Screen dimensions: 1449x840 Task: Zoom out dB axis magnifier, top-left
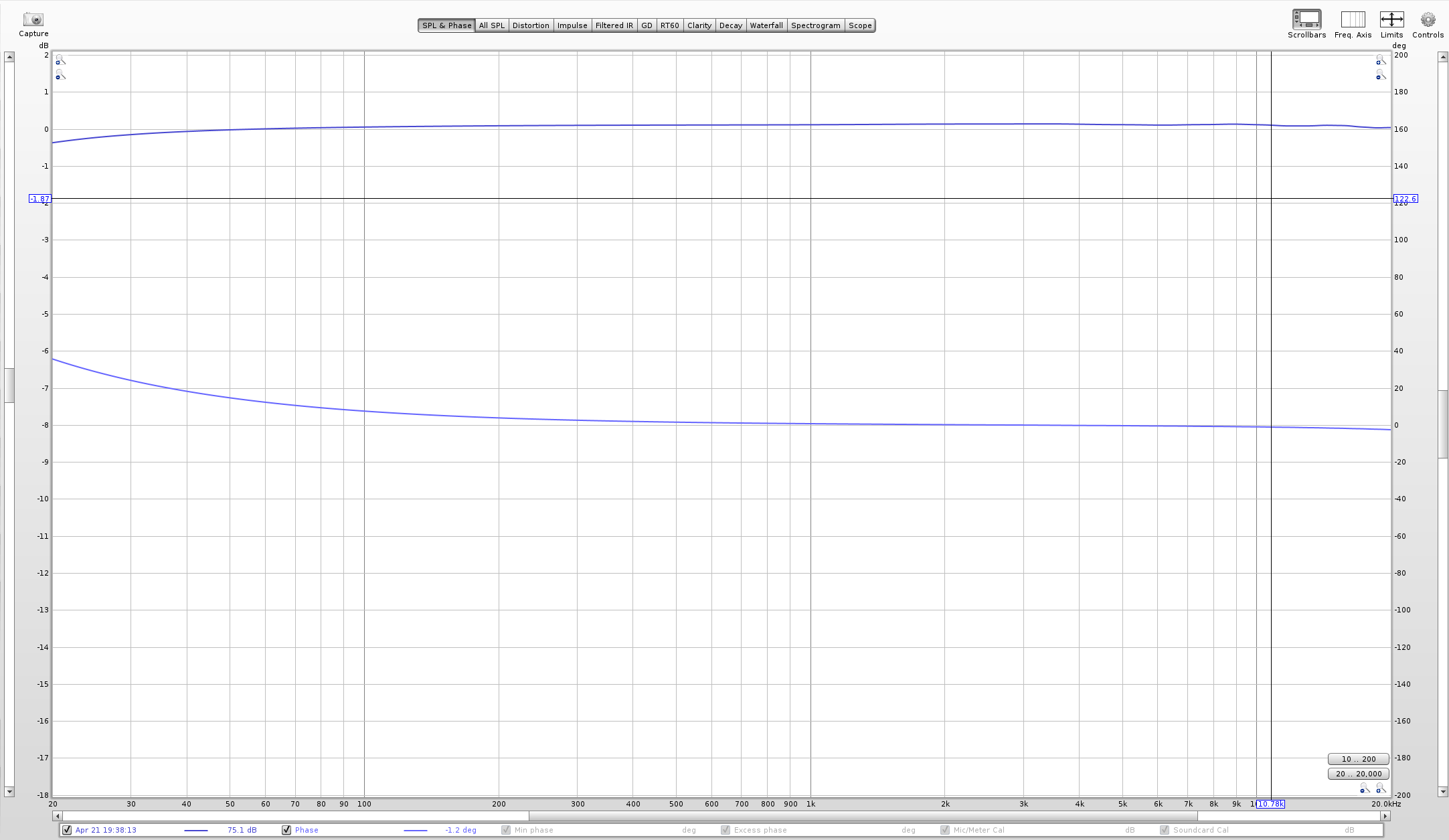(60, 75)
